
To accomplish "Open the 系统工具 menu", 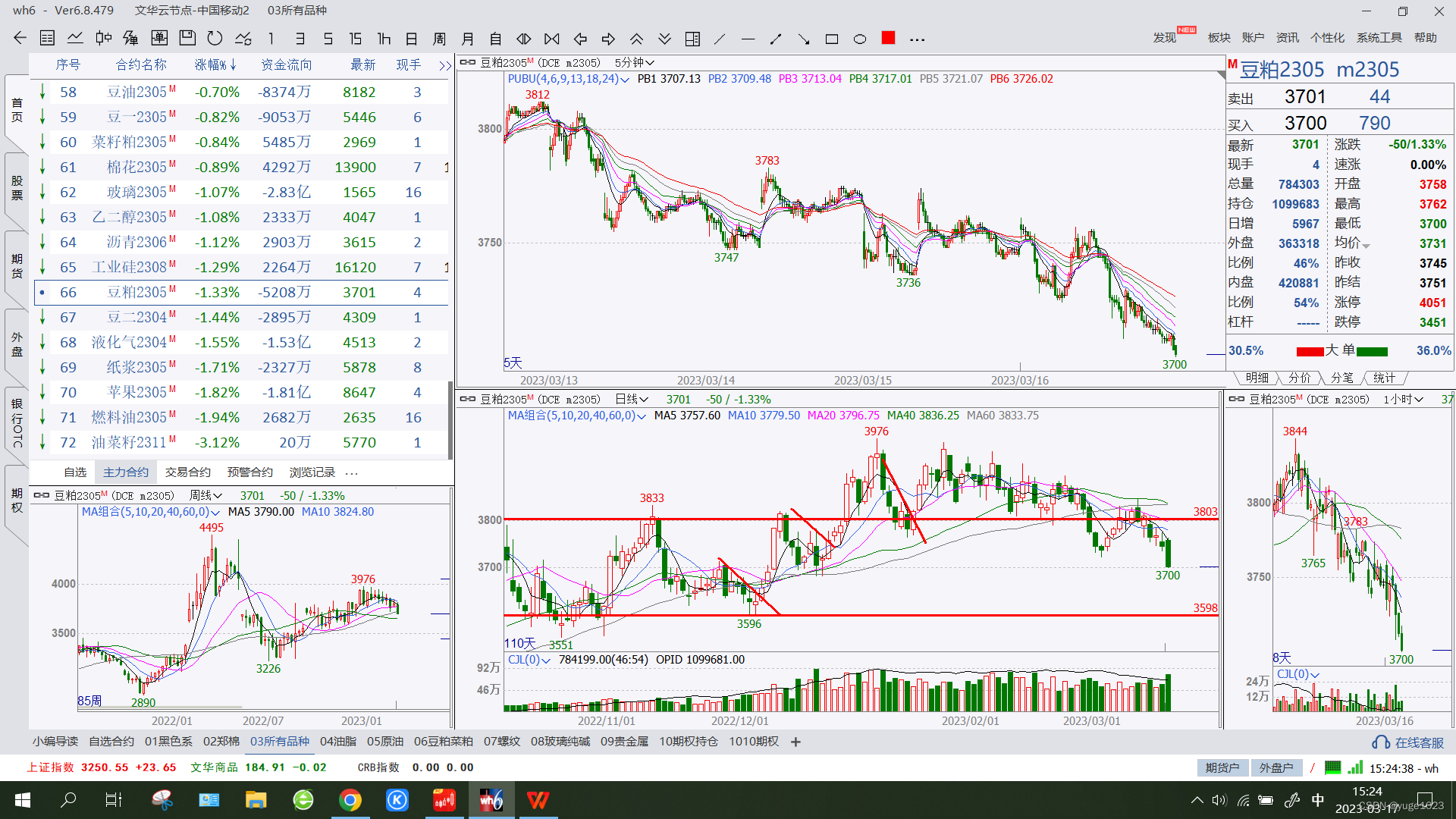I will (1379, 37).
